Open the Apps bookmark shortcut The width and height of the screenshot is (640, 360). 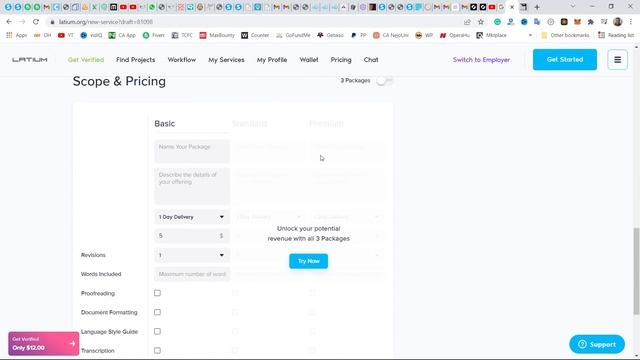[17, 36]
